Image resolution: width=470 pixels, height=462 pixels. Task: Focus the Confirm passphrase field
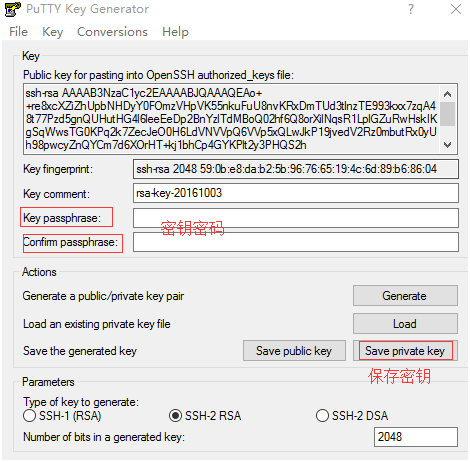coord(296,242)
